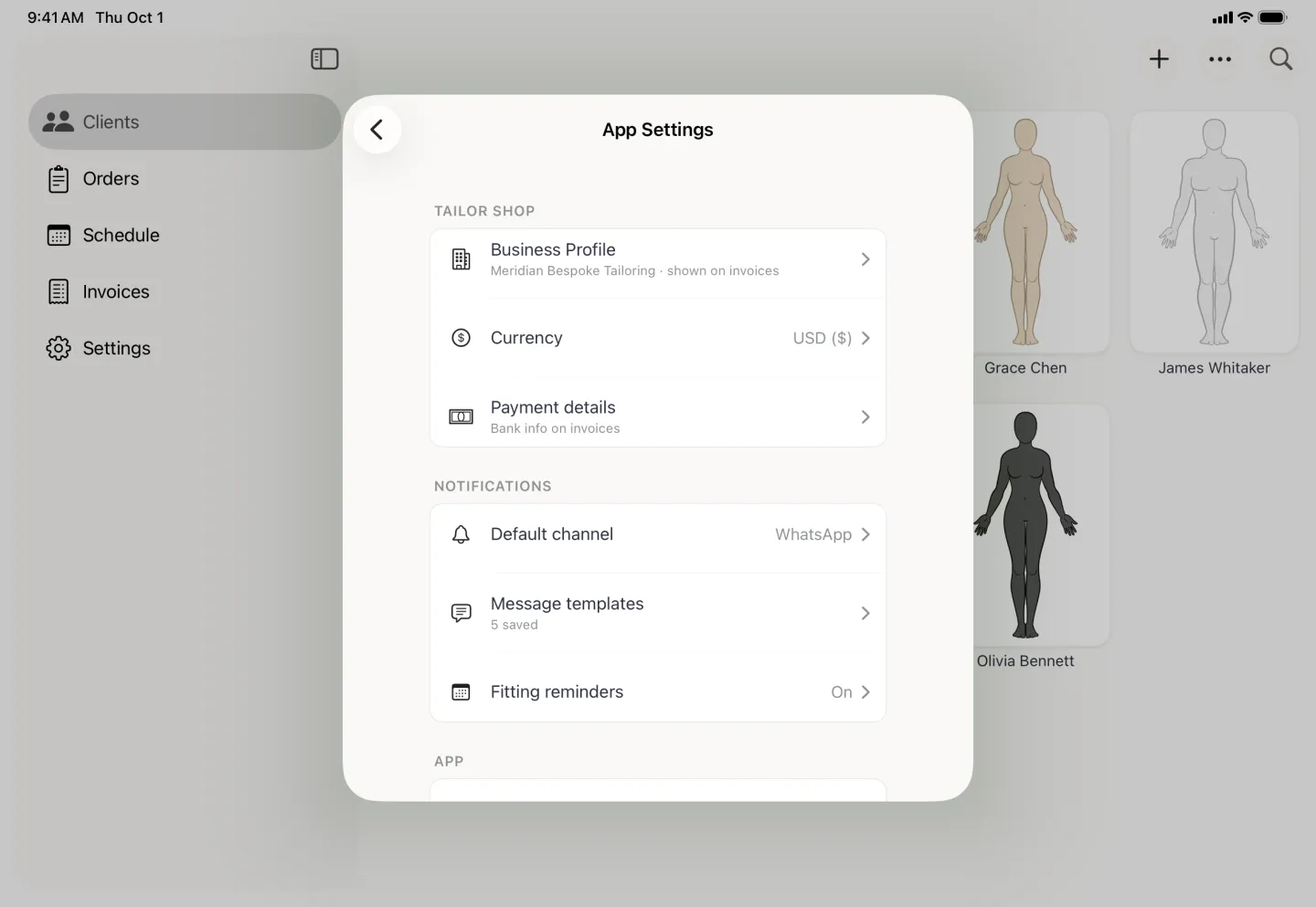Viewport: 1316px width, 907px height.
Task: Click the Message templates speech bubble icon
Action: pyautogui.click(x=462, y=613)
